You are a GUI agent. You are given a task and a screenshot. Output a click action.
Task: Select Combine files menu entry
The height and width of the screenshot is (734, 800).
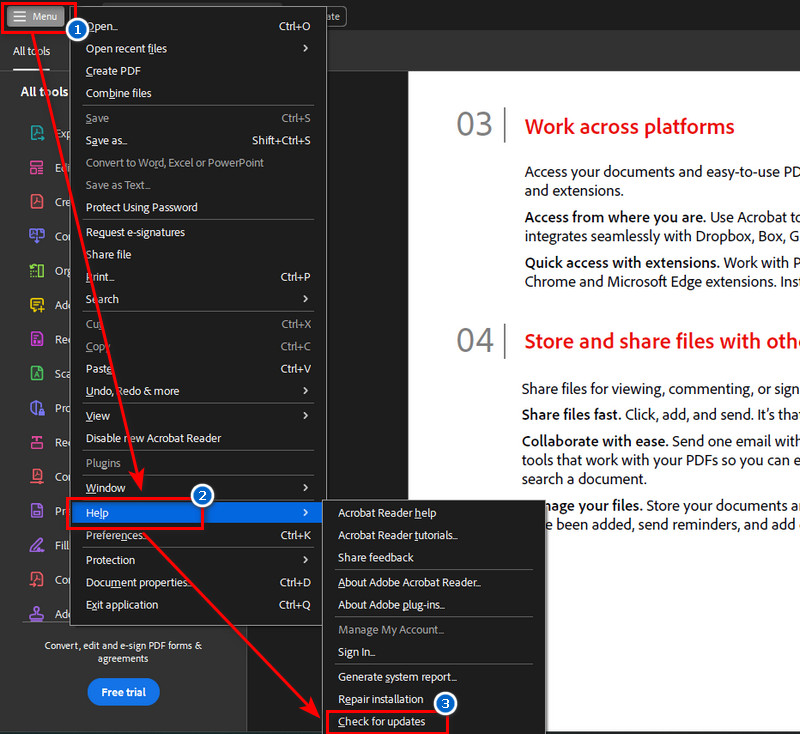[x=198, y=93]
